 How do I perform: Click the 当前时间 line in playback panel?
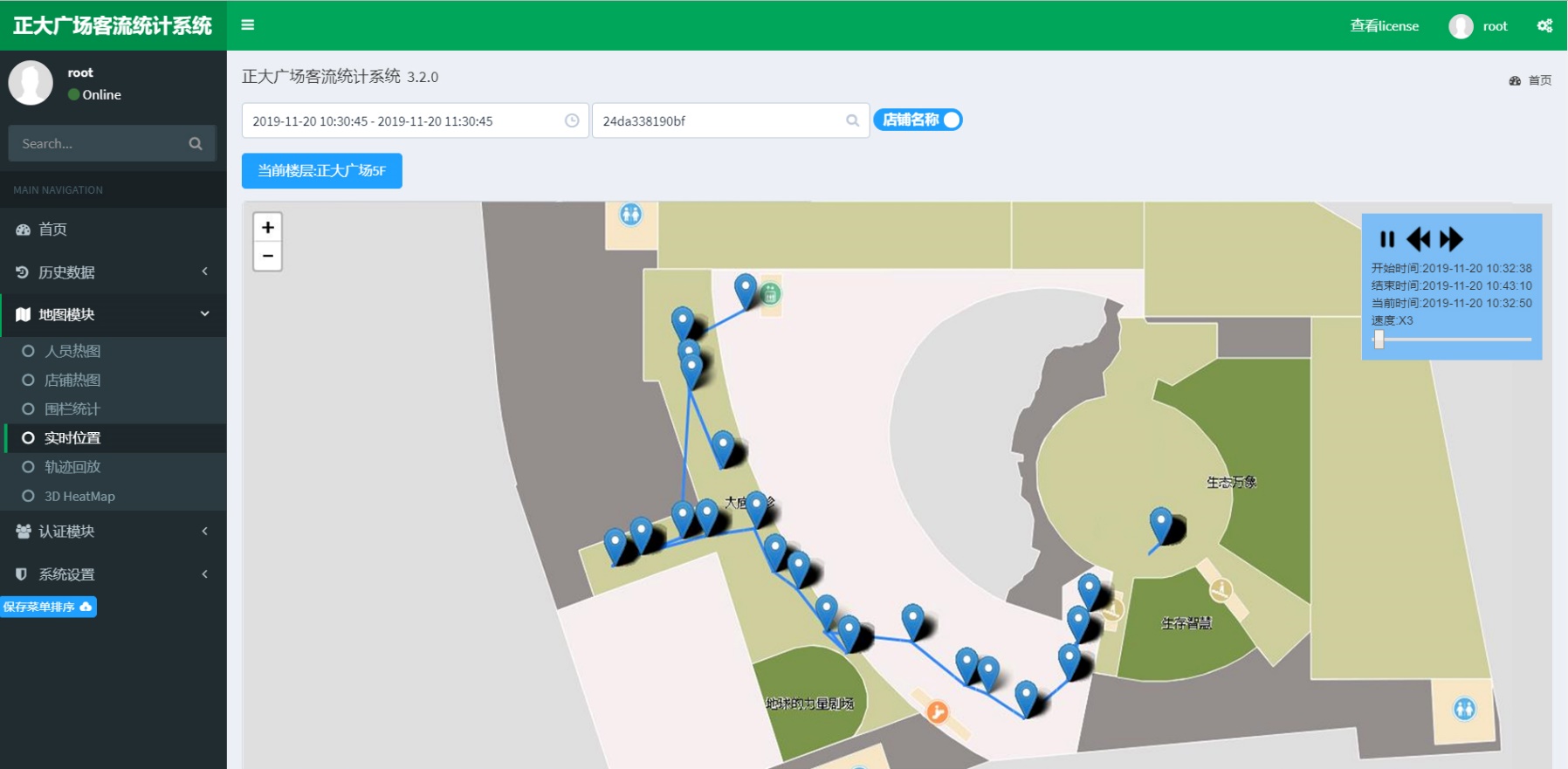[x=1451, y=304]
